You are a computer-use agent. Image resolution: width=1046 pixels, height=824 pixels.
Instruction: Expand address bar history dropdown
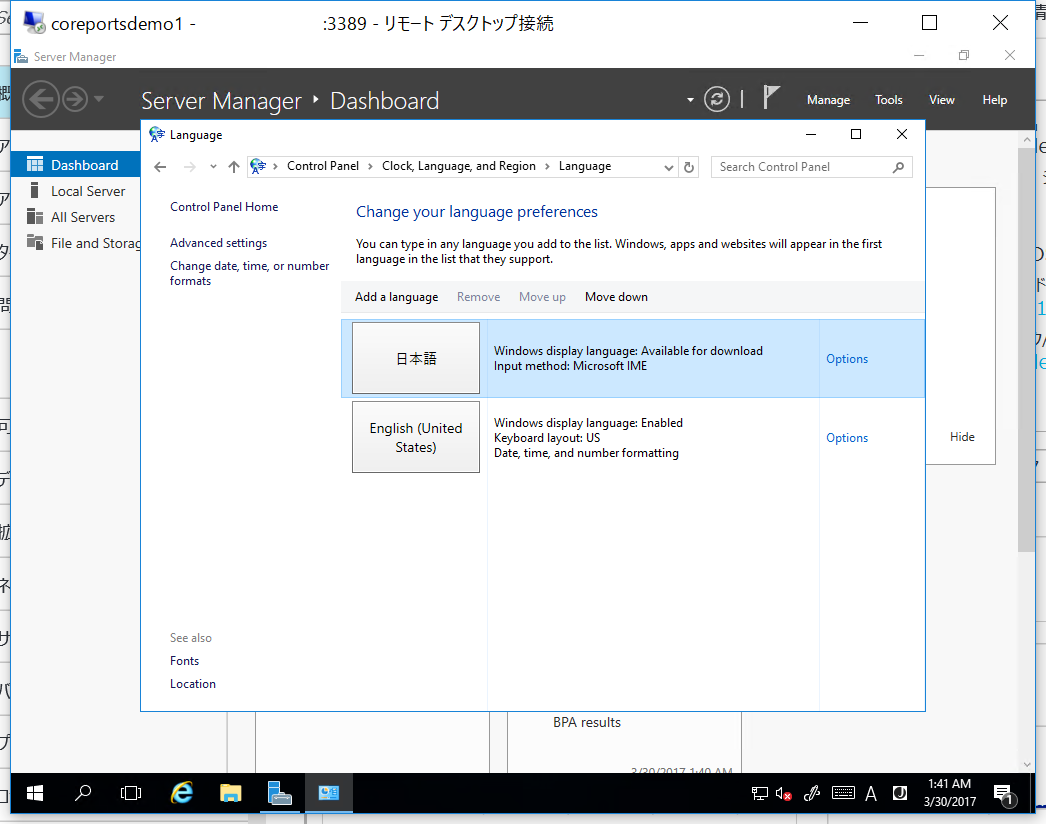(668, 167)
